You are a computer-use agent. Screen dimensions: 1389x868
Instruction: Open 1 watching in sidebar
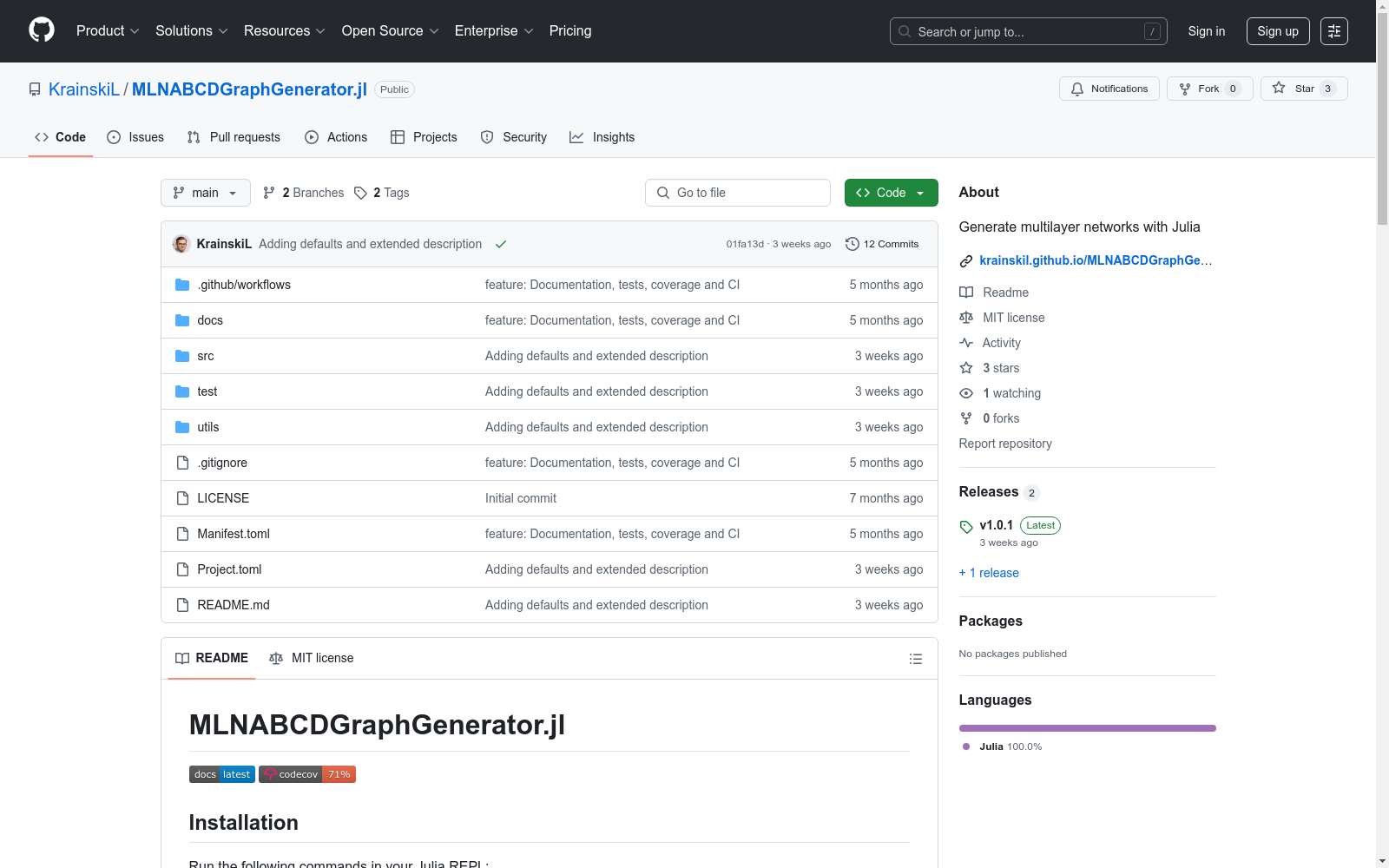1001,393
